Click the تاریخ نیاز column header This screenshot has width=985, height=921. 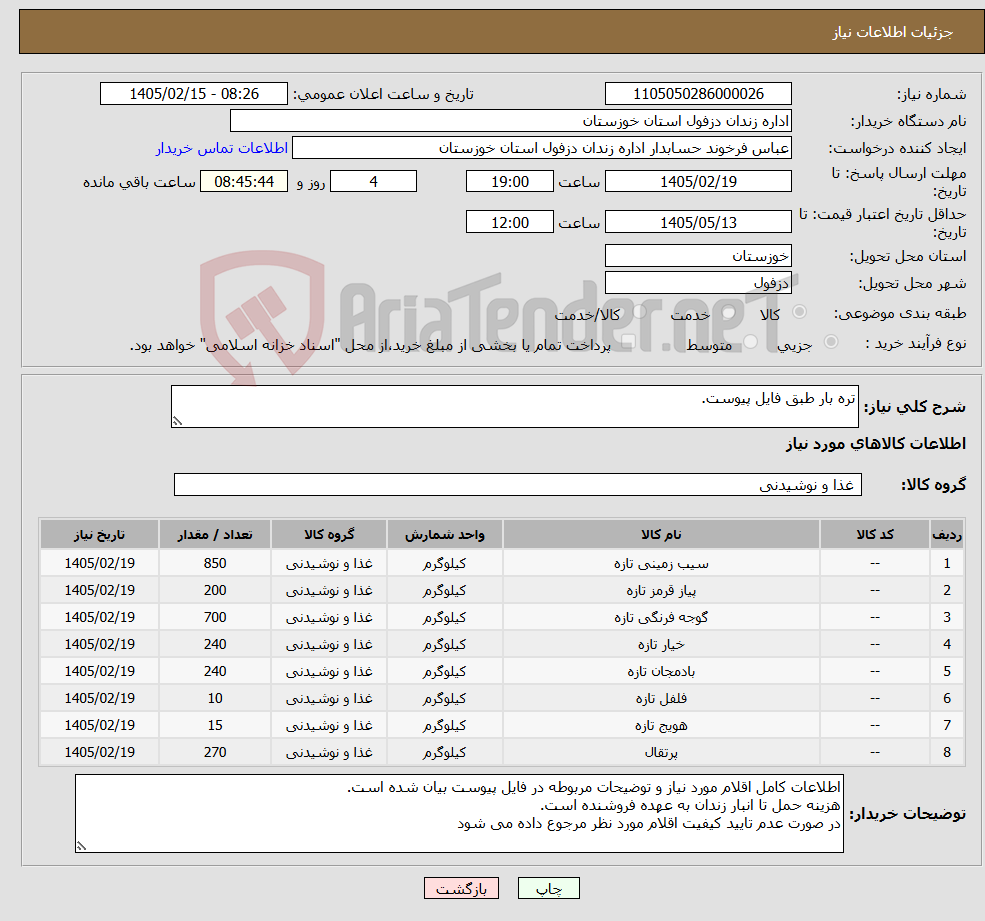99,535
